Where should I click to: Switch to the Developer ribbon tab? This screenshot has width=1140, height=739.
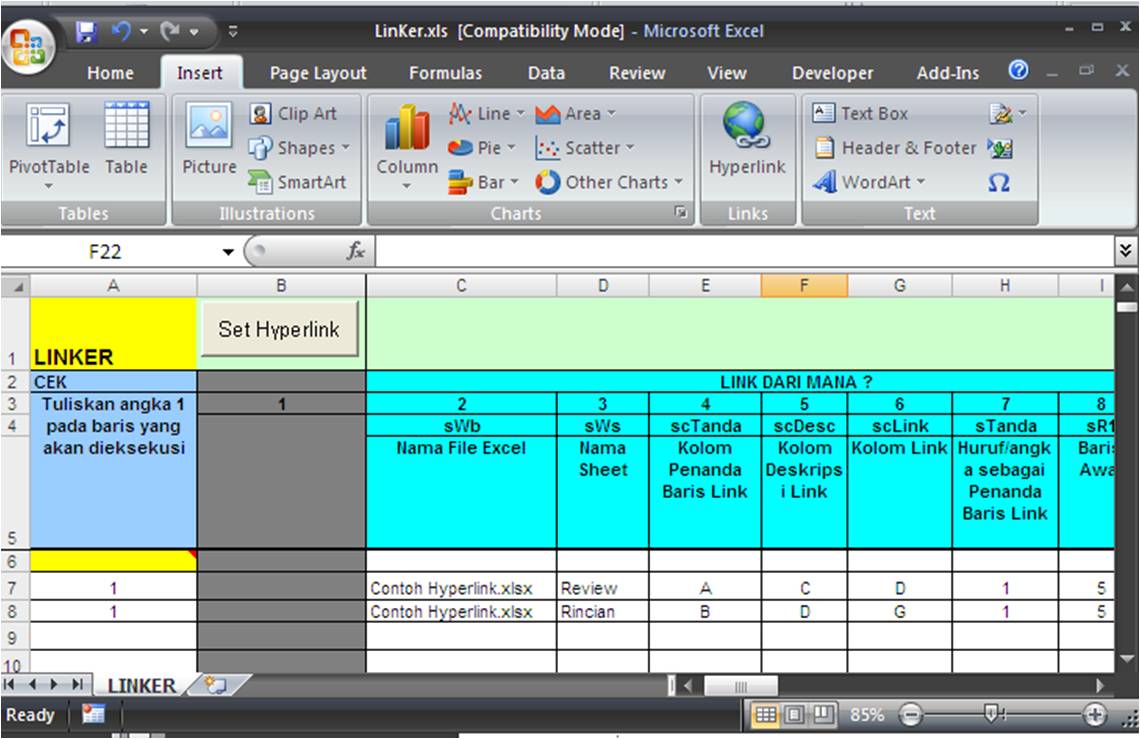[x=831, y=73]
